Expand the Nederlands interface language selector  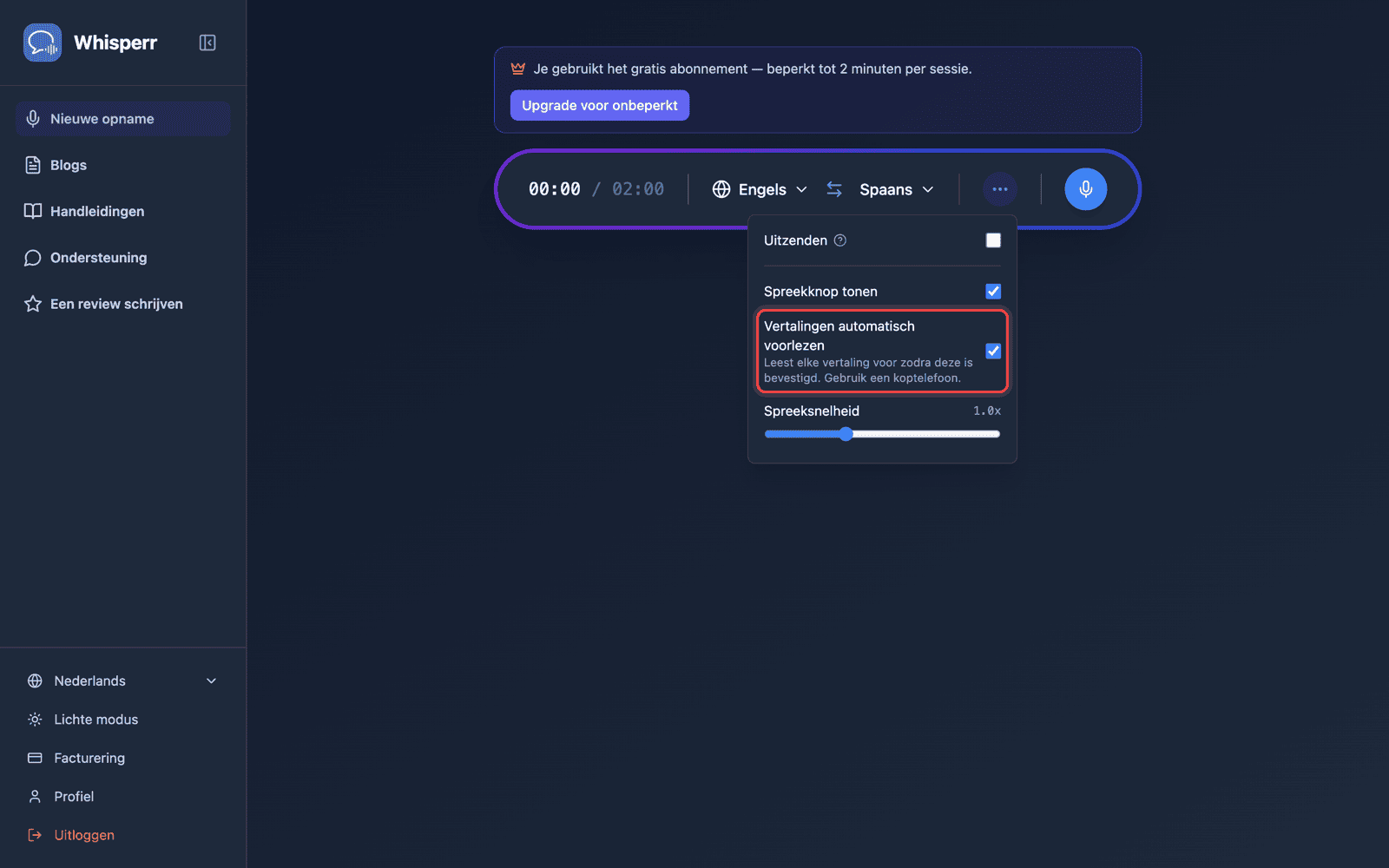122,681
